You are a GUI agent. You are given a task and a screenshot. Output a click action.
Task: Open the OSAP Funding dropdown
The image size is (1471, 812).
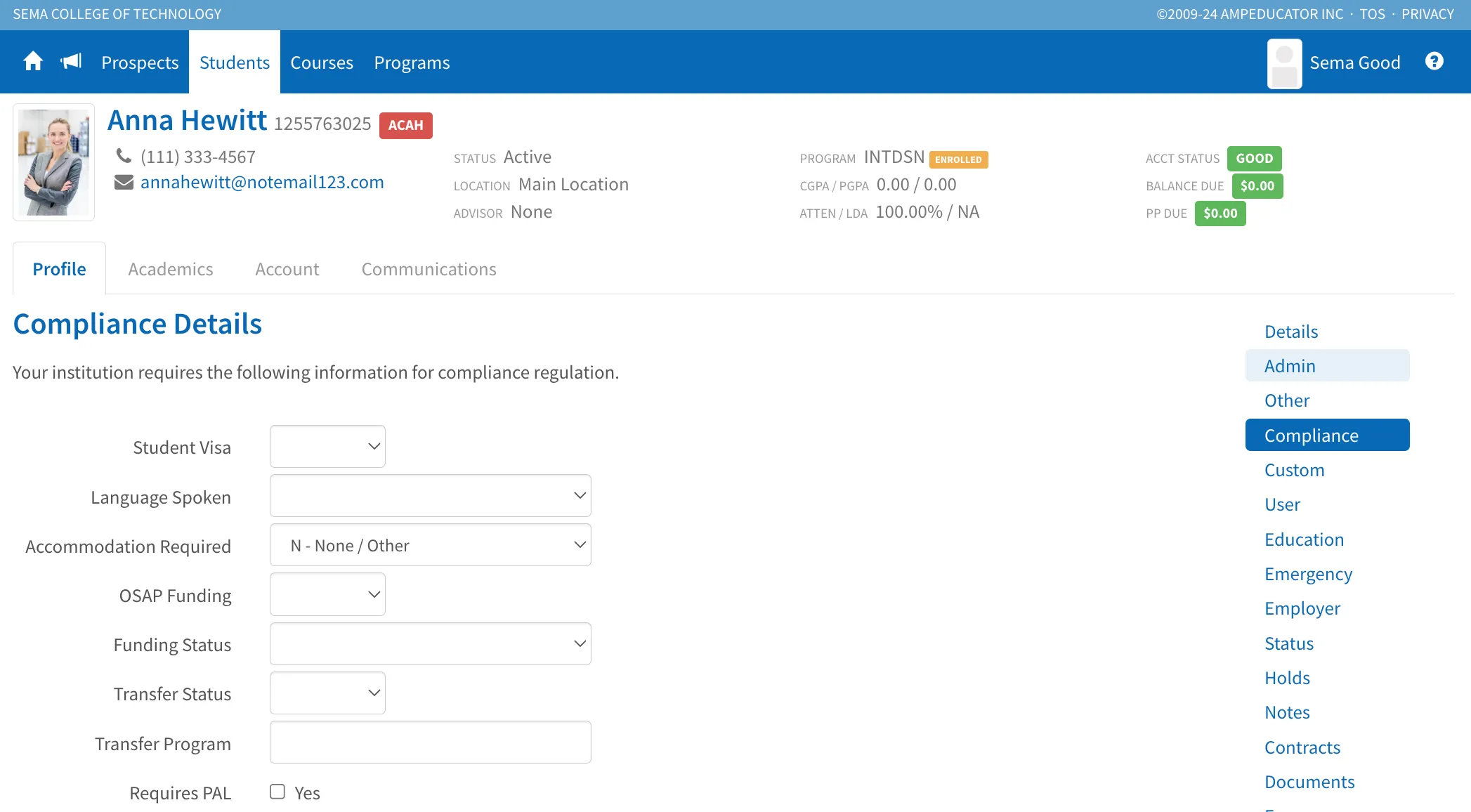[x=327, y=594]
